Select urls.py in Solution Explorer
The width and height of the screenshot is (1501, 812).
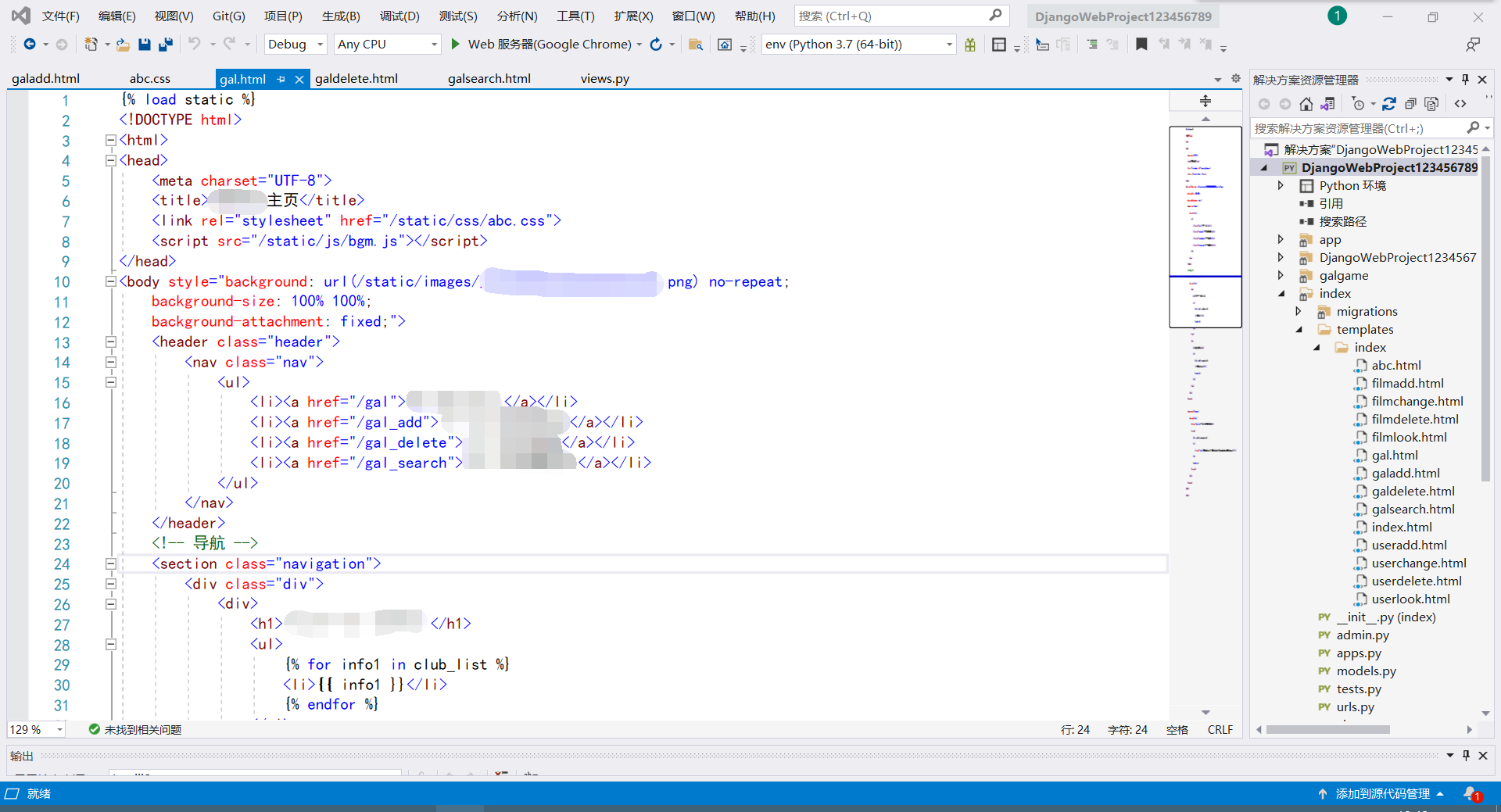1355,706
